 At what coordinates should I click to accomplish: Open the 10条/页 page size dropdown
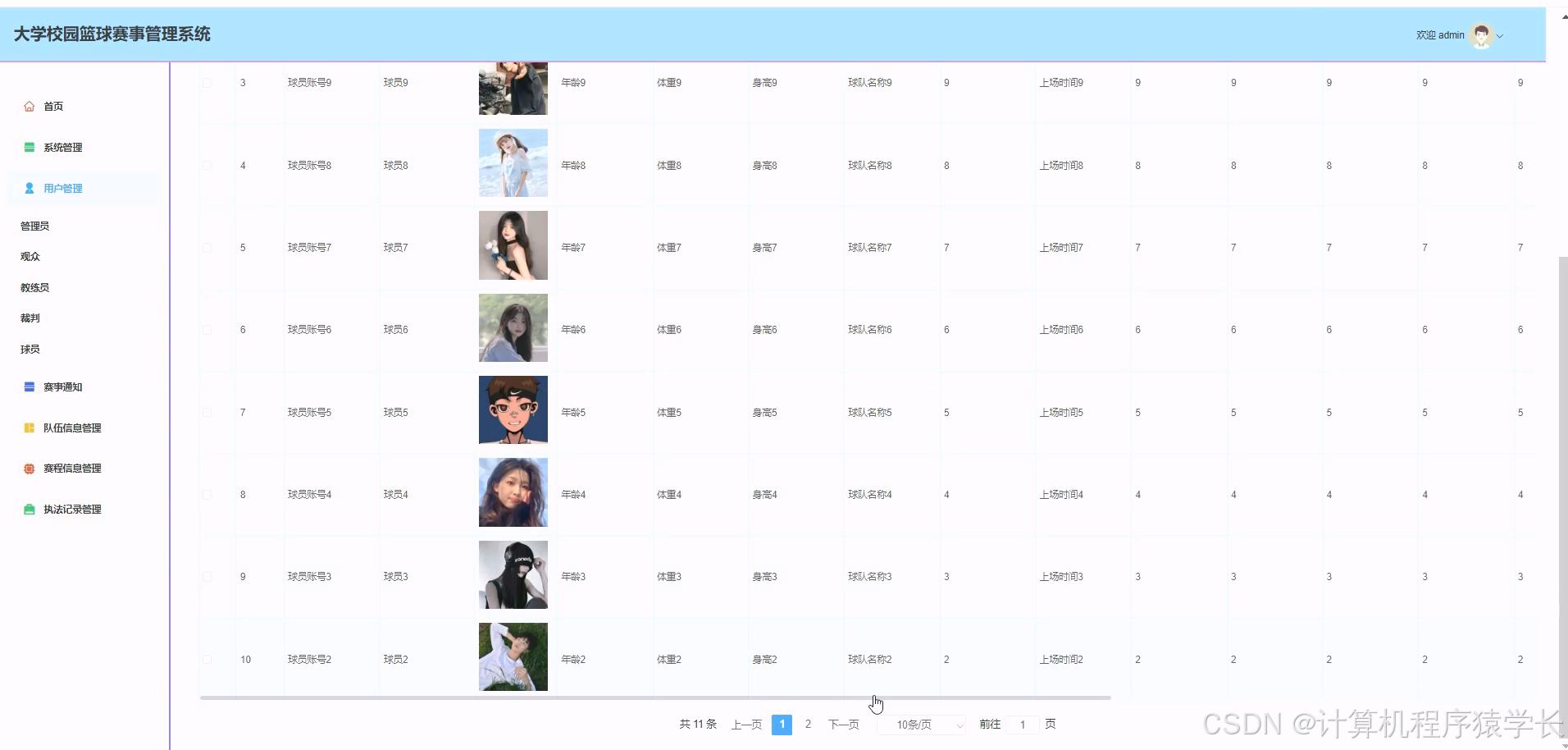click(x=920, y=725)
